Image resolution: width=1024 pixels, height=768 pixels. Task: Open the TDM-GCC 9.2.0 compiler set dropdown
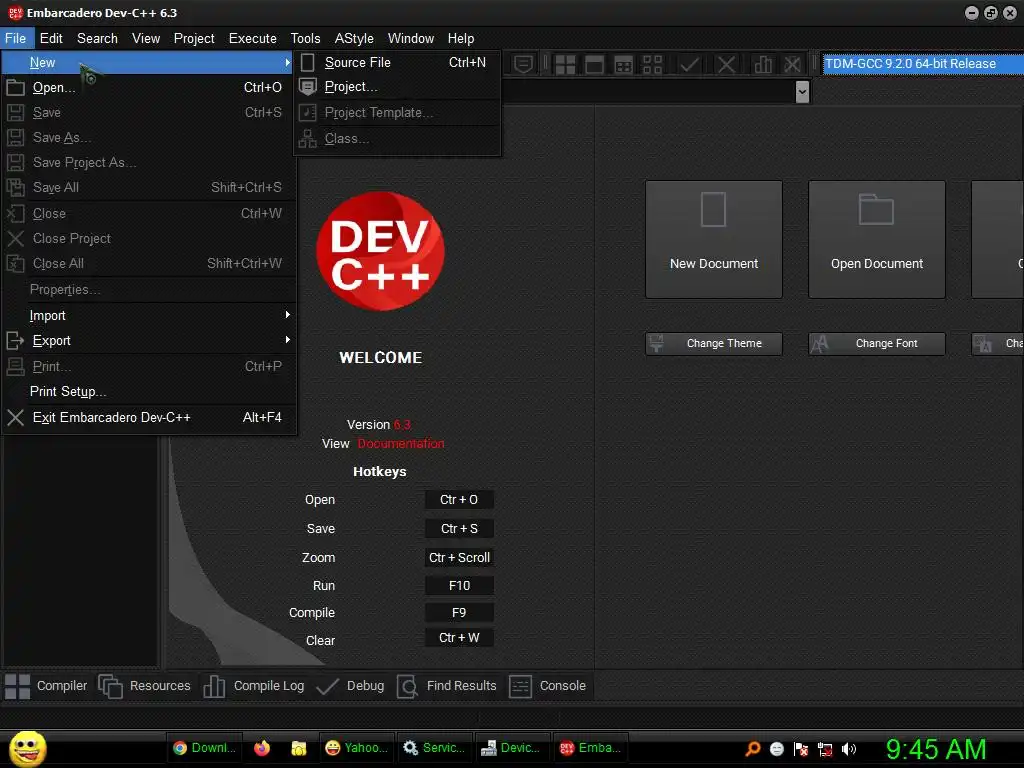(x=922, y=64)
